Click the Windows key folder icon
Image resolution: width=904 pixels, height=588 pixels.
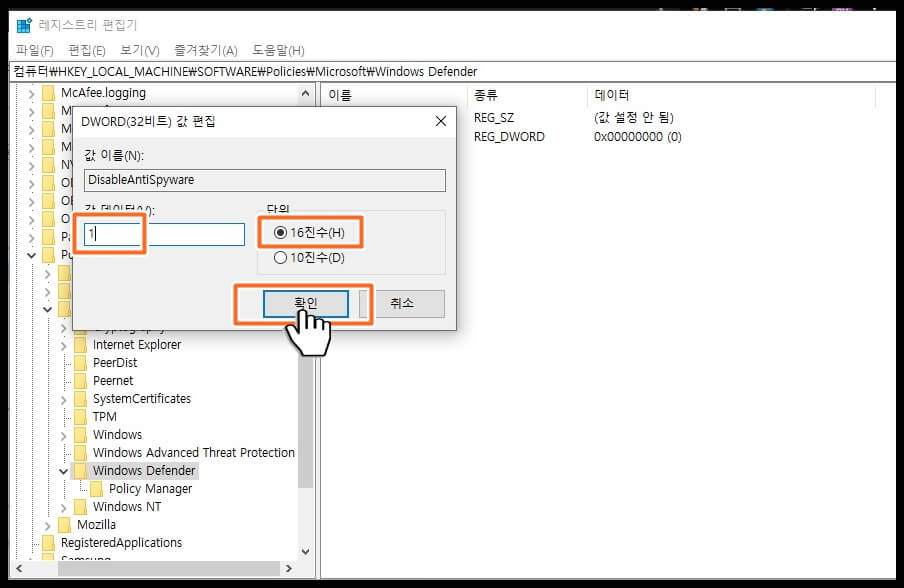click(81, 435)
